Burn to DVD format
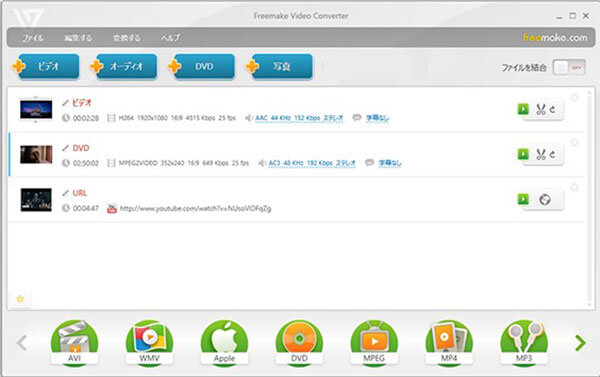 299,343
